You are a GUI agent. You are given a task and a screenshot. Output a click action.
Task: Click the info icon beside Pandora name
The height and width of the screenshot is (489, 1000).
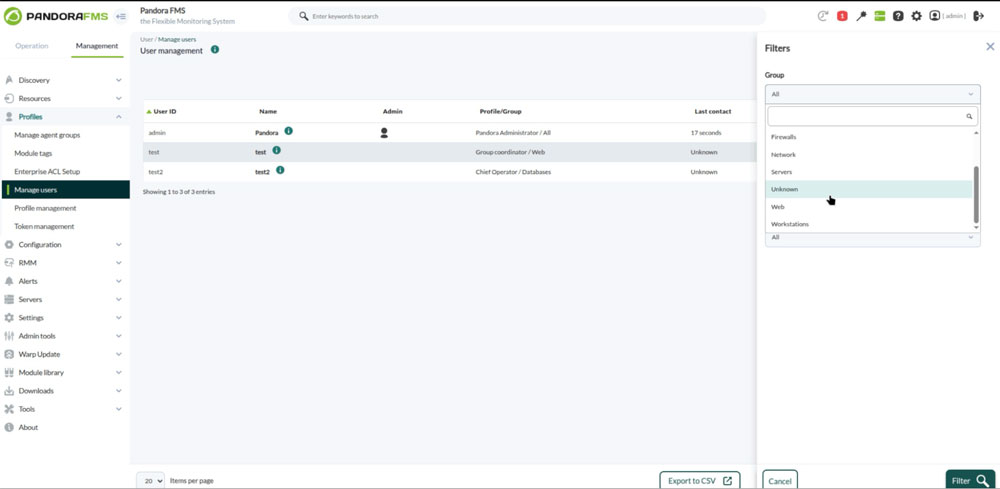288,131
